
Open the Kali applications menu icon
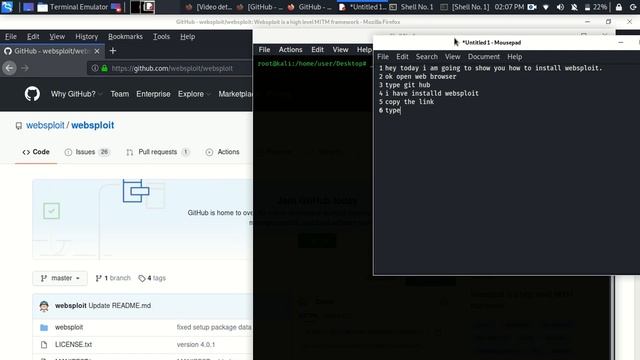[x=7, y=7]
